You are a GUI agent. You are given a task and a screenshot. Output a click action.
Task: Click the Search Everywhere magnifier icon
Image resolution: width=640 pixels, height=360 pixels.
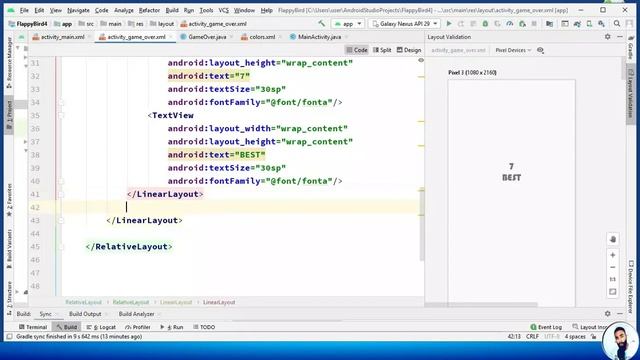click(617, 24)
